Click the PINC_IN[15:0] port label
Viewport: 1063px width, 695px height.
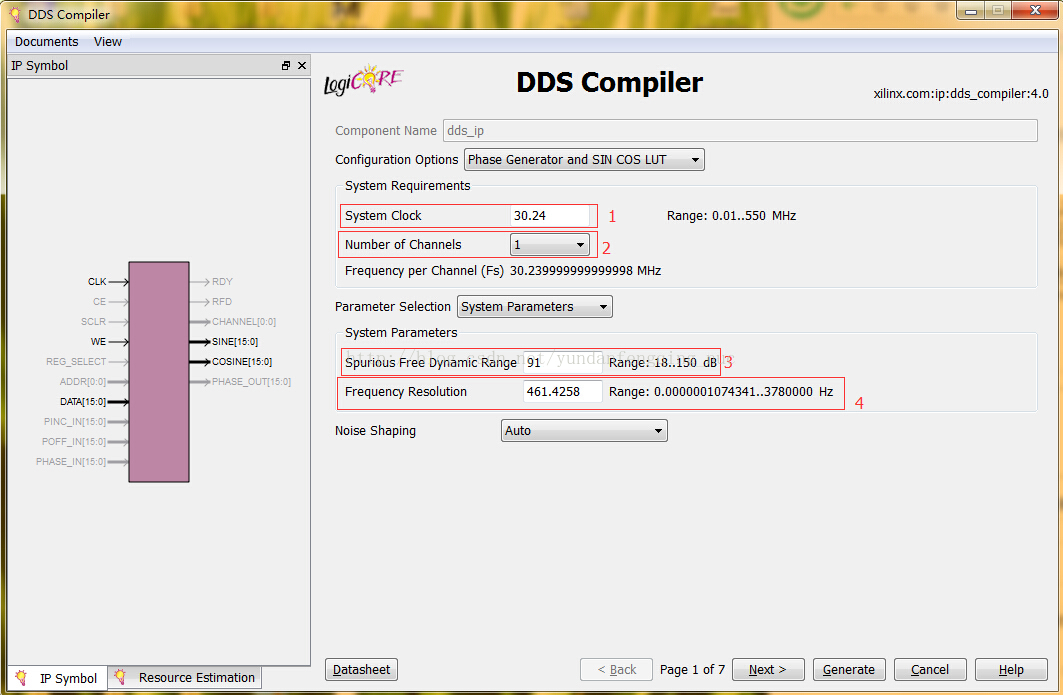coord(75,422)
